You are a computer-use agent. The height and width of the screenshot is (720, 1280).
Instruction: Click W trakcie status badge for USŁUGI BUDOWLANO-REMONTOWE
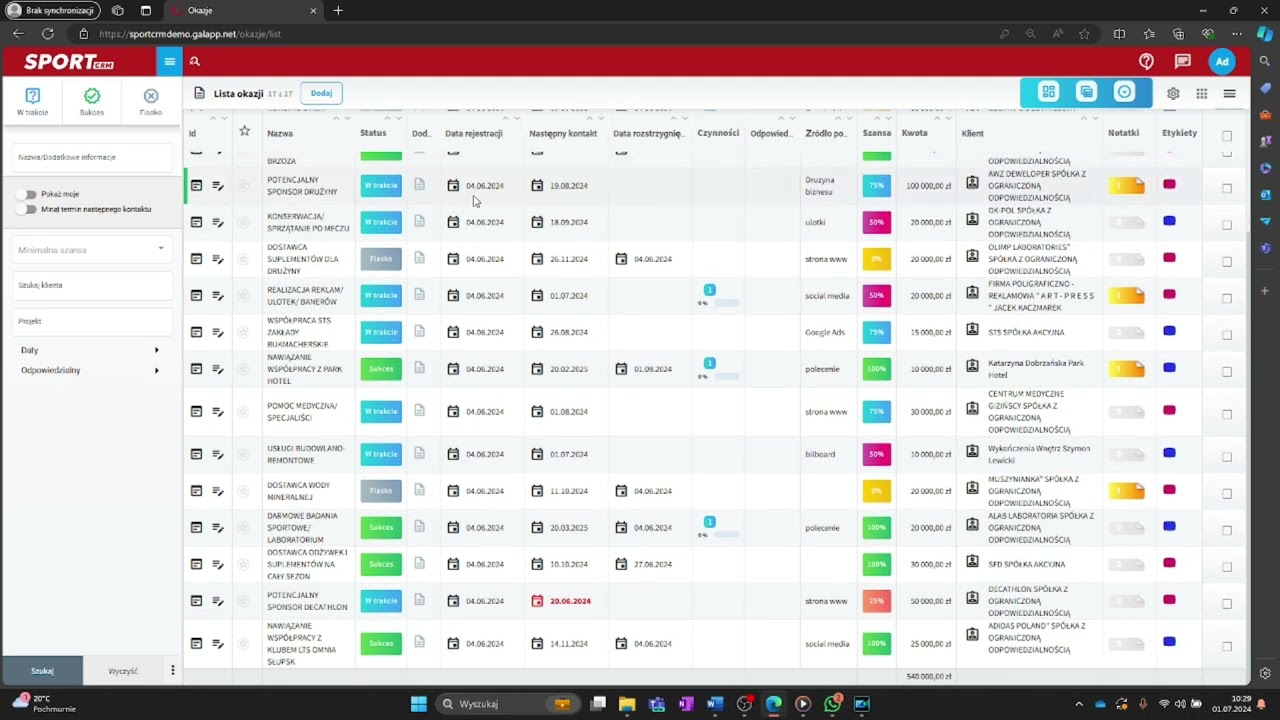(x=381, y=454)
